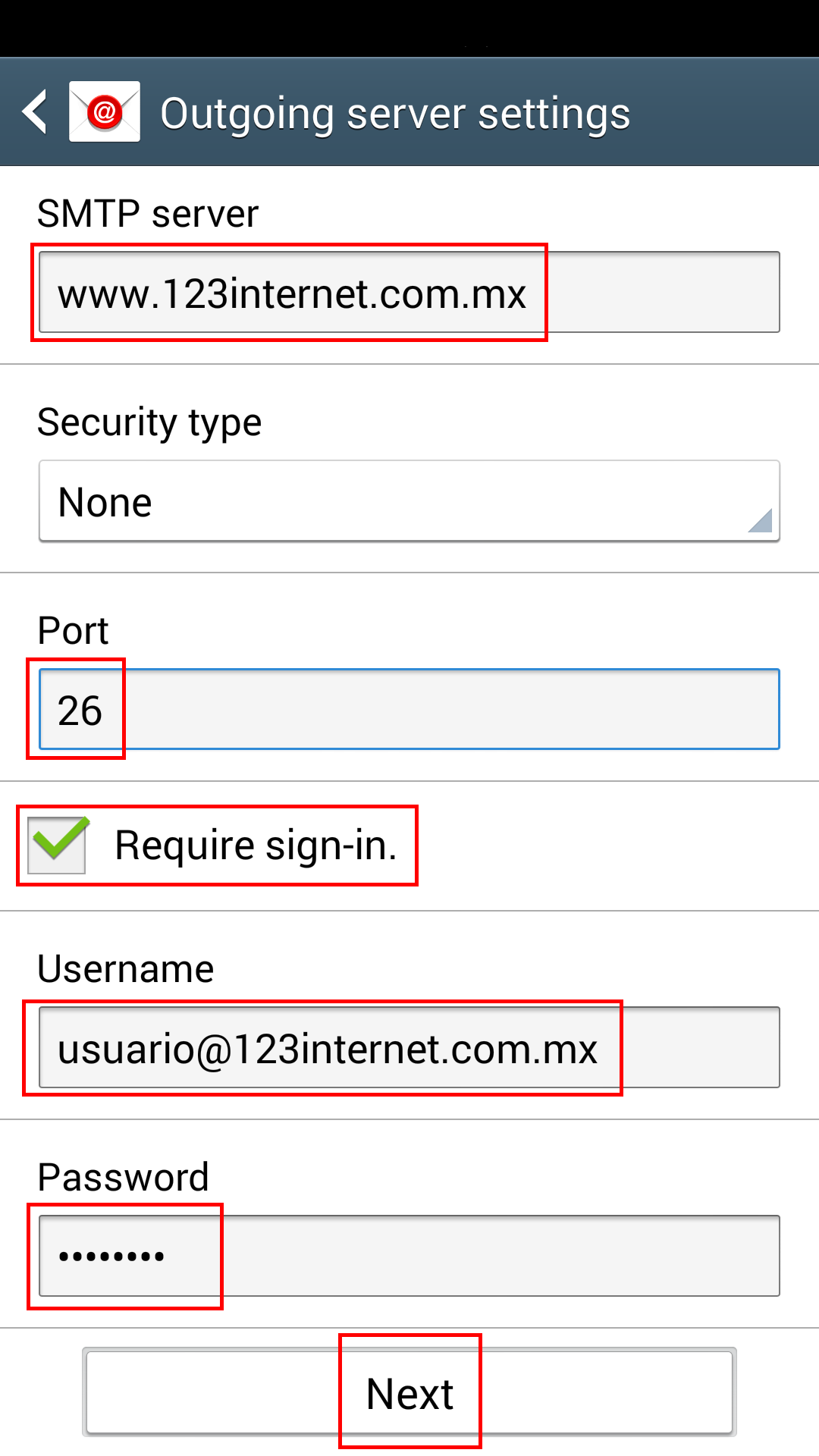Open the Security type dropdown
This screenshot has width=819, height=1456.
click(409, 501)
